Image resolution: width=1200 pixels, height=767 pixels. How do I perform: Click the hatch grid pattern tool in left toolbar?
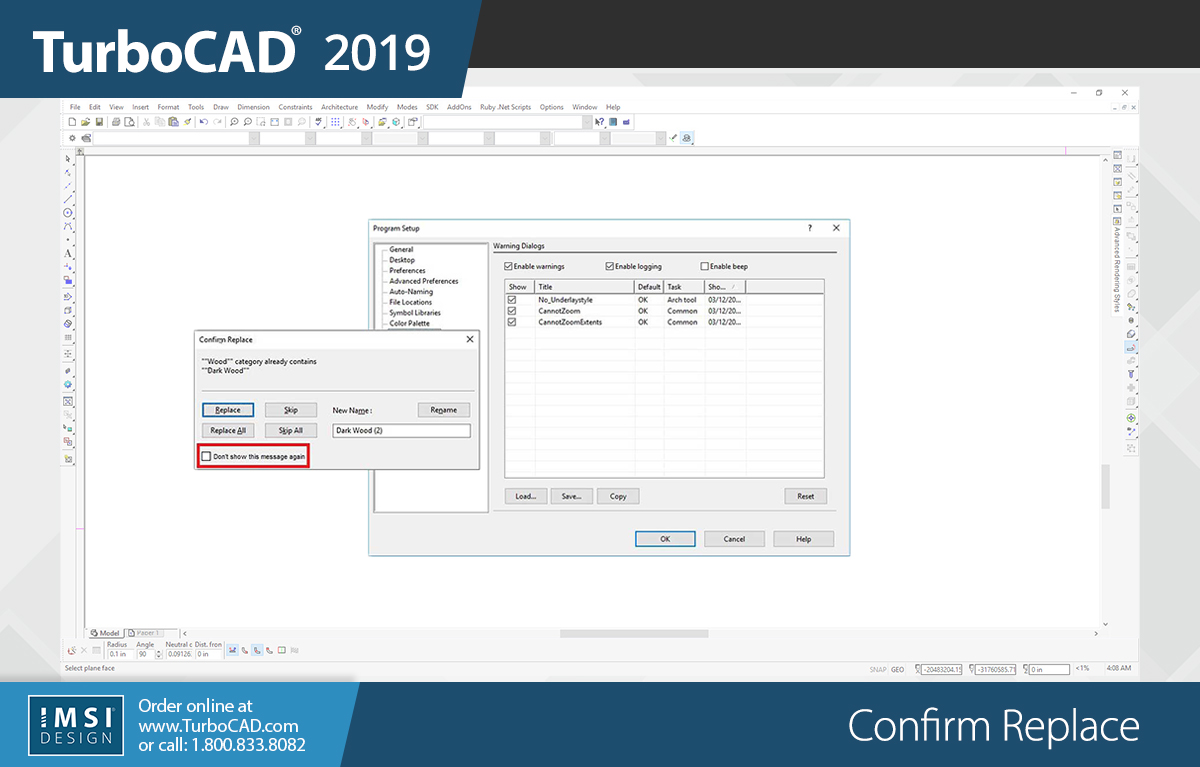[x=68, y=337]
